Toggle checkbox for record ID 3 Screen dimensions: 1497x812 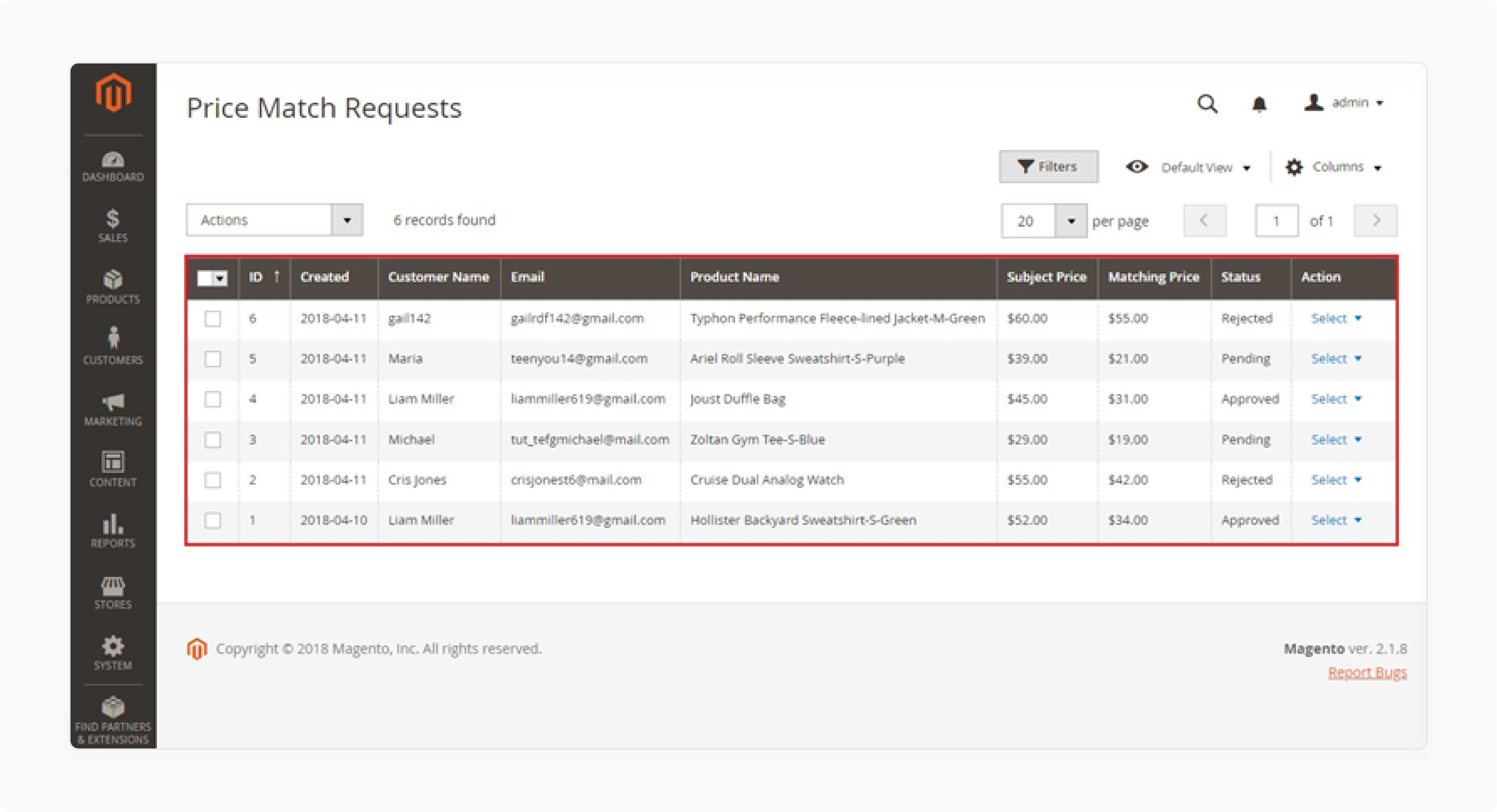pos(213,439)
